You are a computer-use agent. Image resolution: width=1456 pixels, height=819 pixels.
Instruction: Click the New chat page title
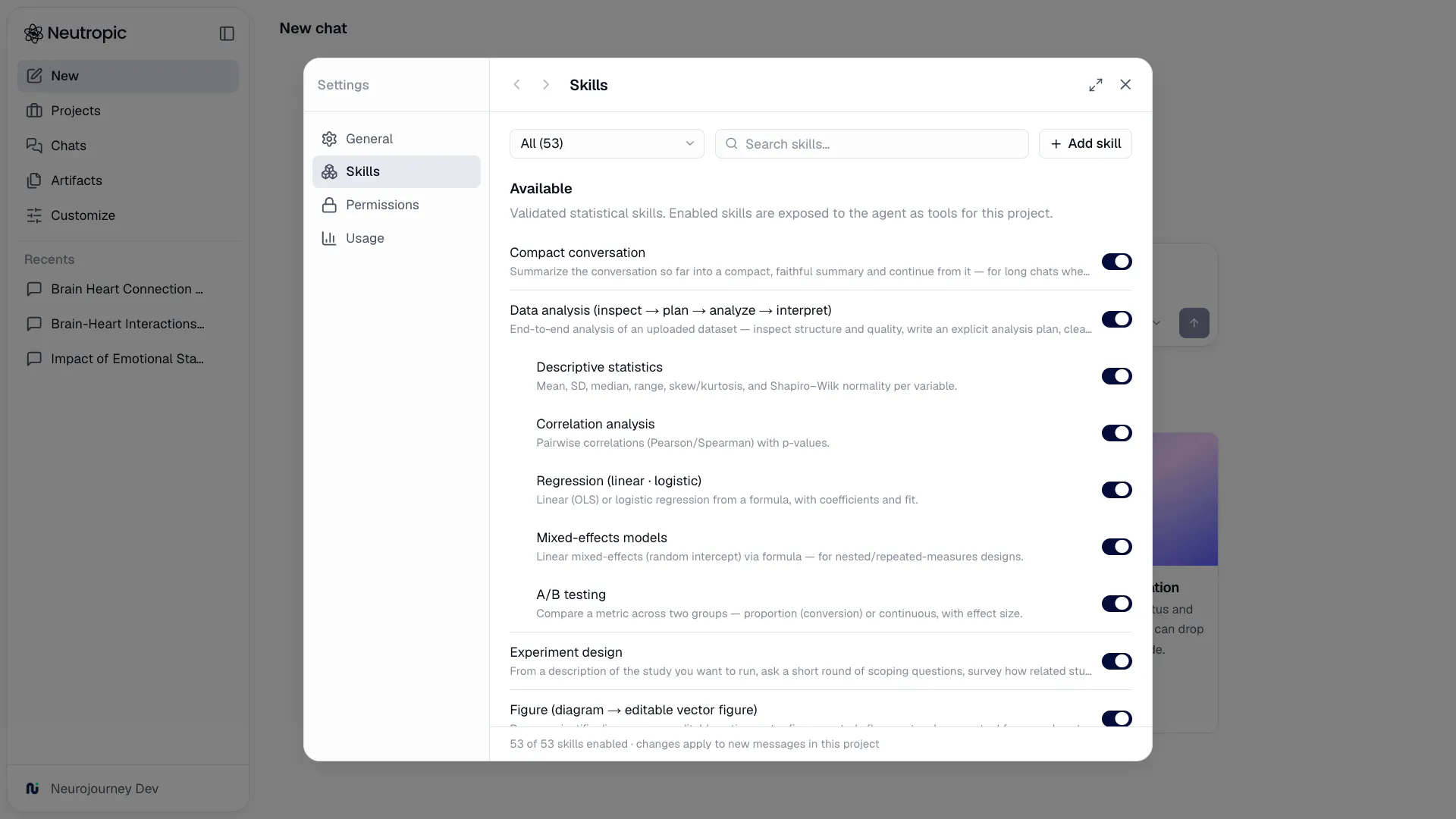pyautogui.click(x=313, y=28)
